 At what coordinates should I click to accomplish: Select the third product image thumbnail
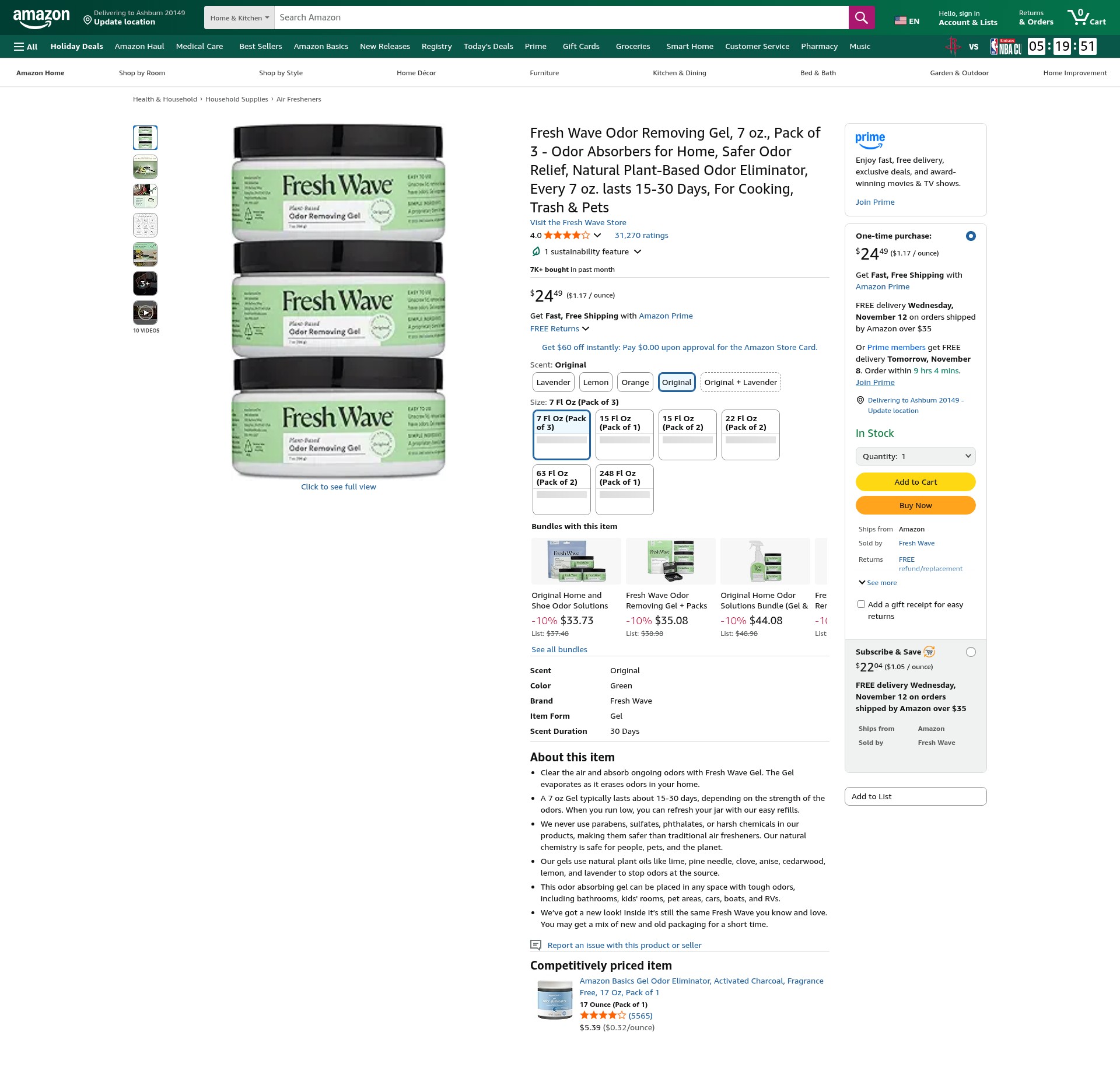(145, 196)
